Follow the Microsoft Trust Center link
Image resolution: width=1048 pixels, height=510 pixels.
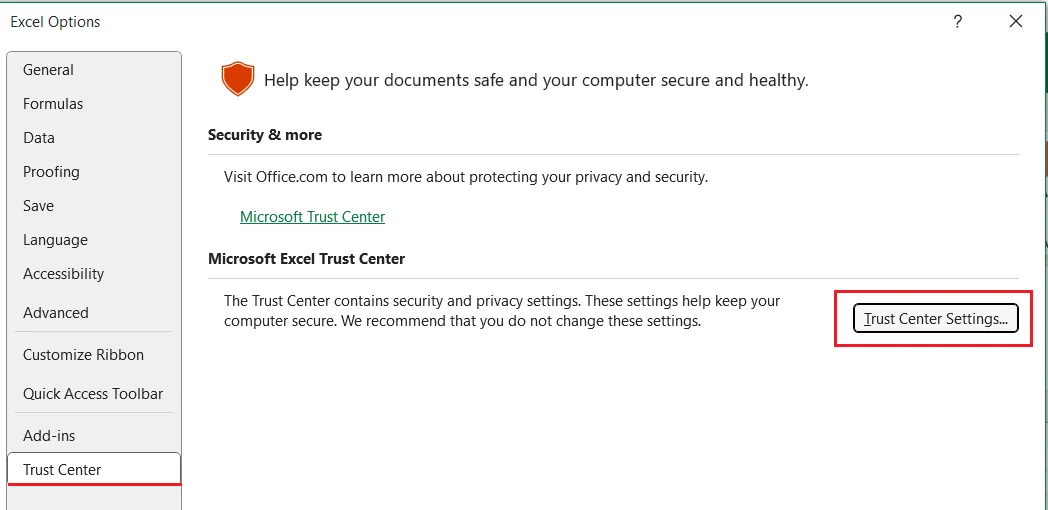(x=312, y=217)
